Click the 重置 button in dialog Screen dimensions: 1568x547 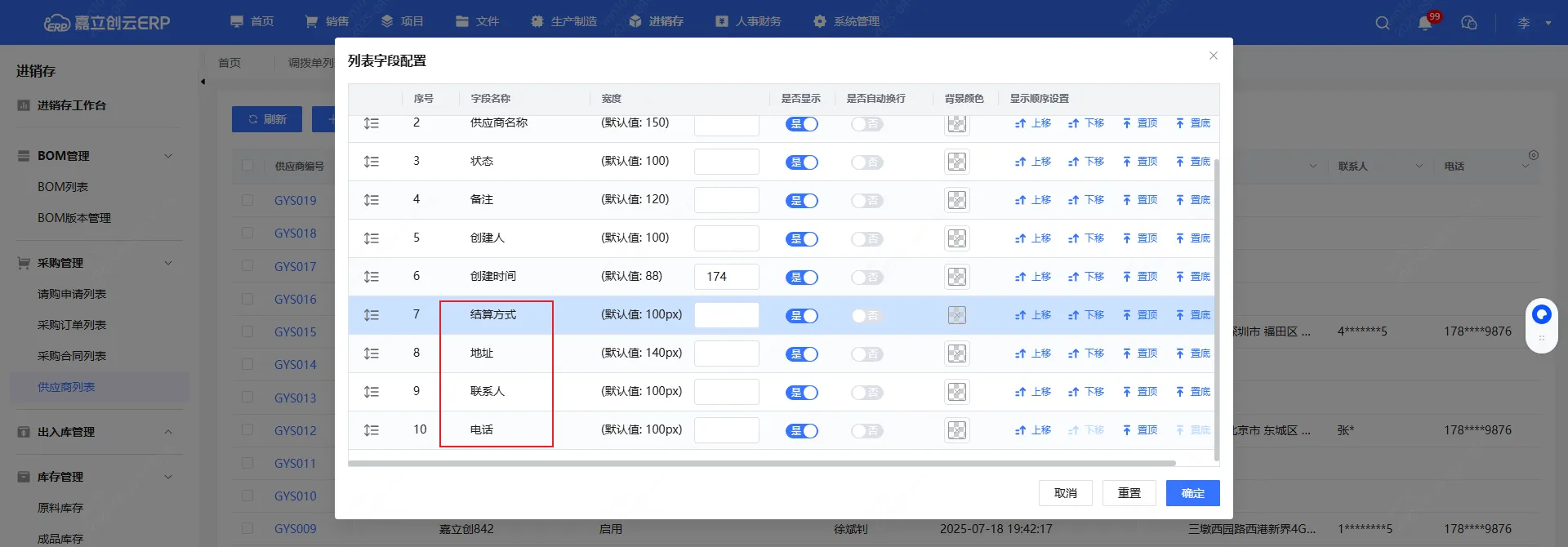pyautogui.click(x=1129, y=493)
